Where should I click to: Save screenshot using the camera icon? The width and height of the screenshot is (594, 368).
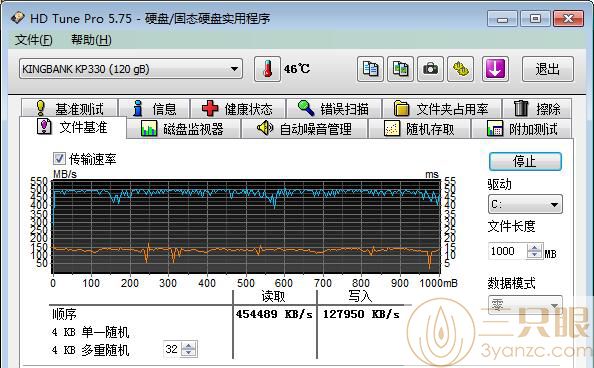tap(430, 69)
